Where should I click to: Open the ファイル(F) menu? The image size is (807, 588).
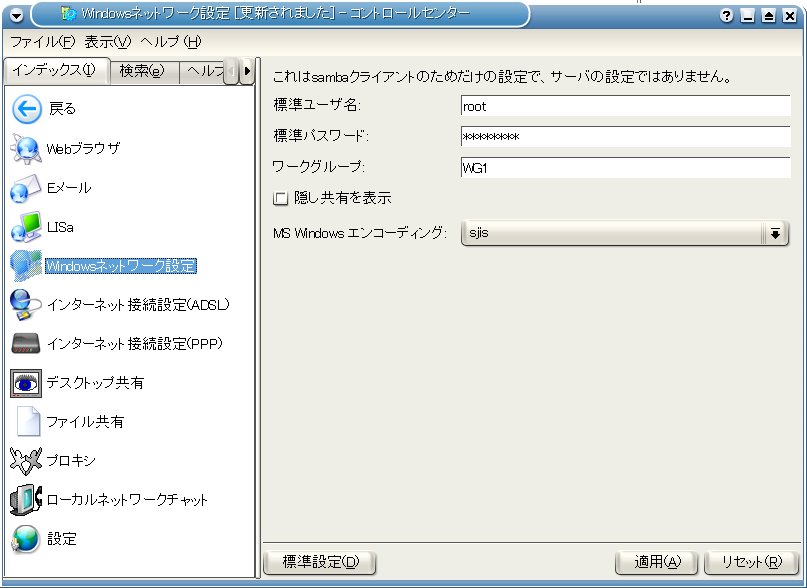coord(43,42)
